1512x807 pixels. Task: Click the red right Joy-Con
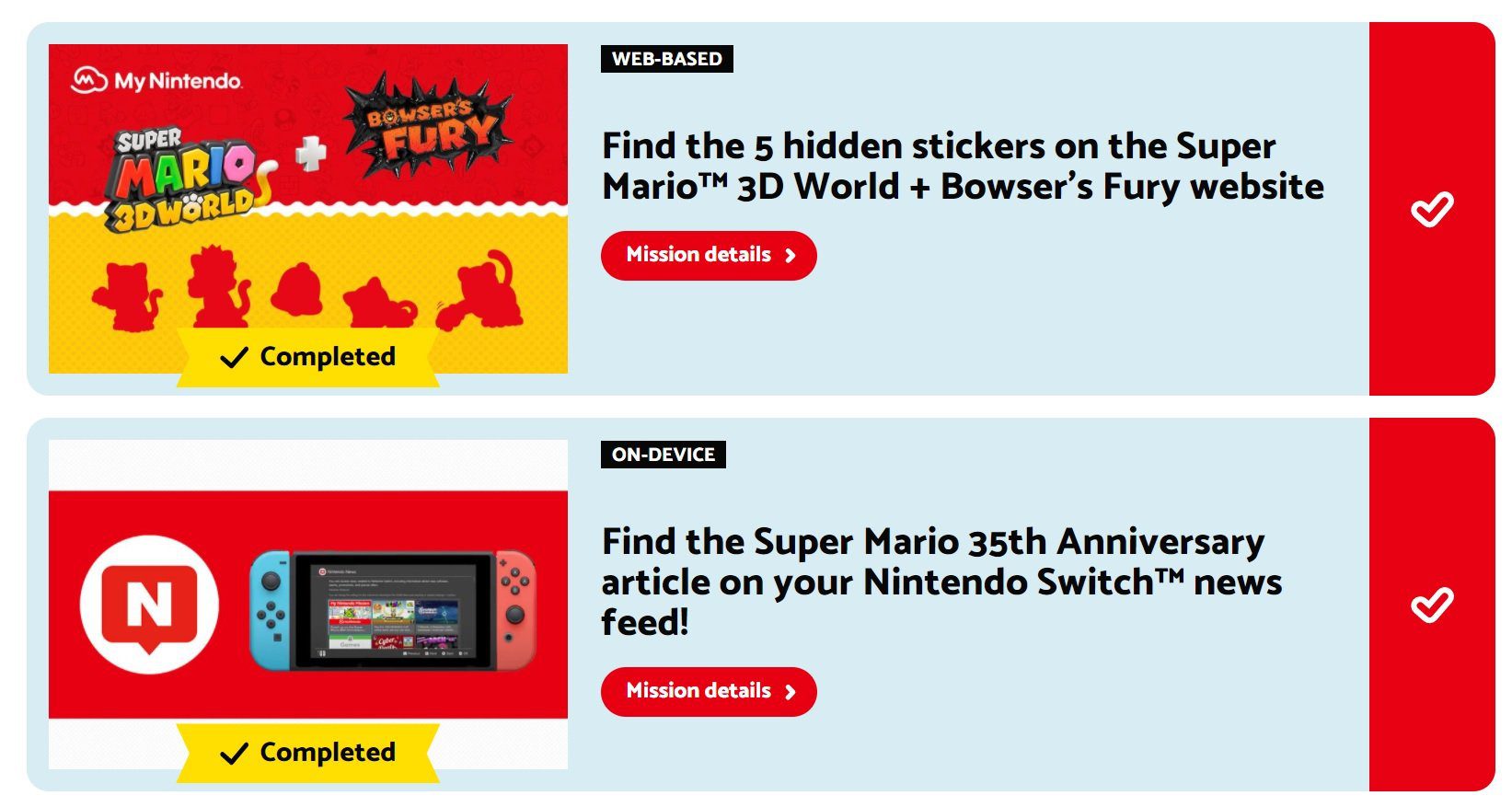(516, 610)
